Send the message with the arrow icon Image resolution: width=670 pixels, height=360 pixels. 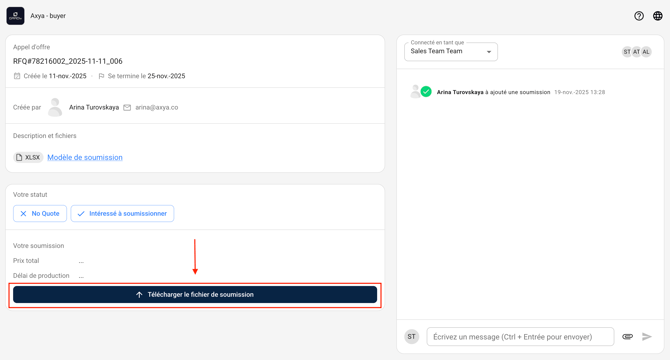point(647,337)
